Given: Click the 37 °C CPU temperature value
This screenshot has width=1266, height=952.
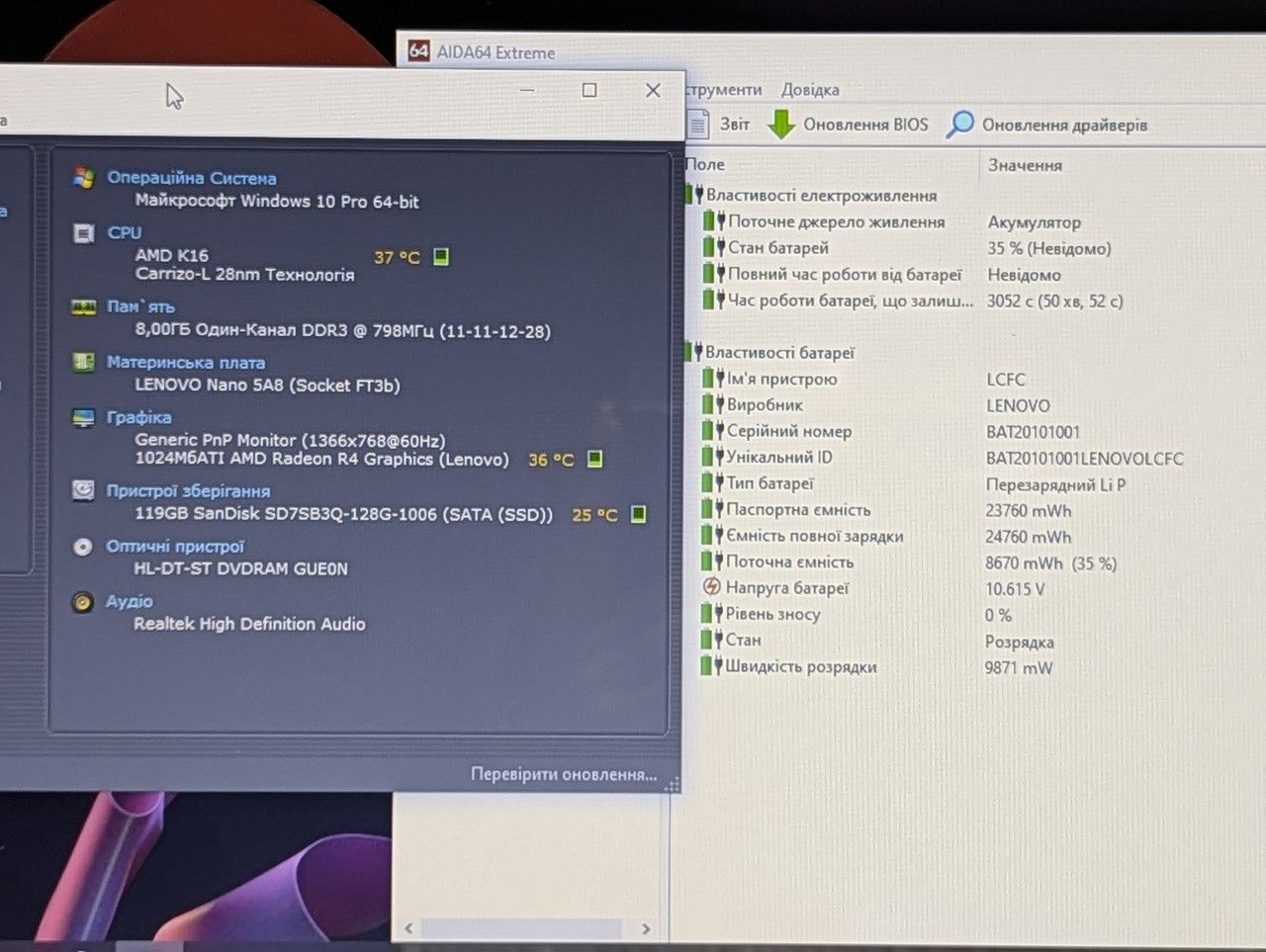Looking at the screenshot, I should tap(397, 257).
